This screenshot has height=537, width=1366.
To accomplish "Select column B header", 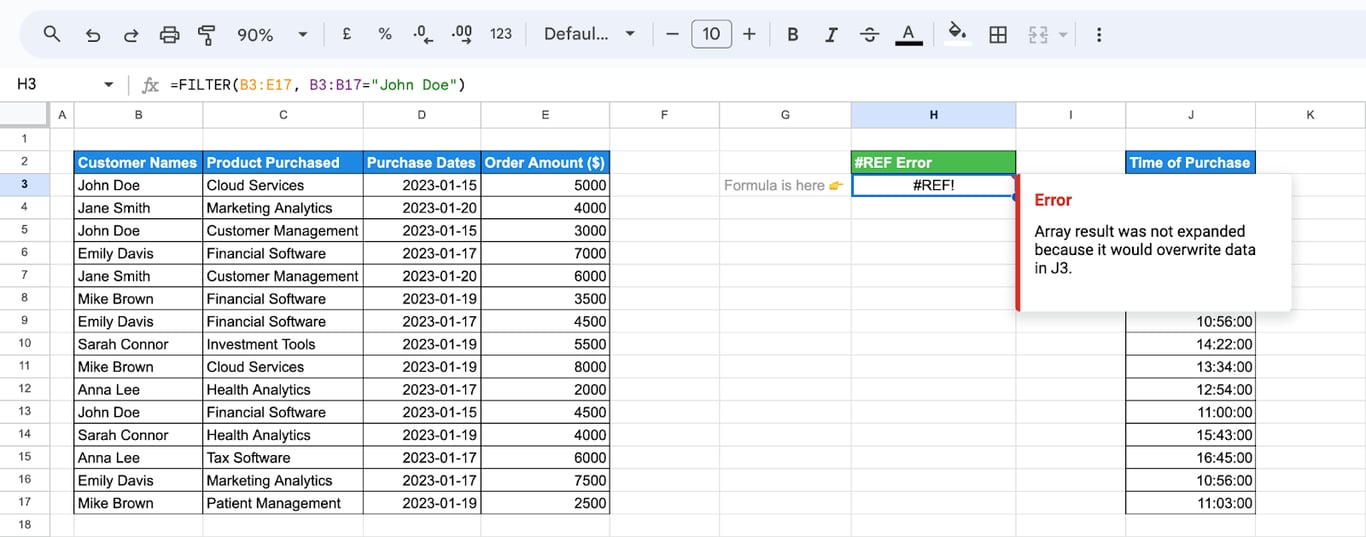I will 138,115.
